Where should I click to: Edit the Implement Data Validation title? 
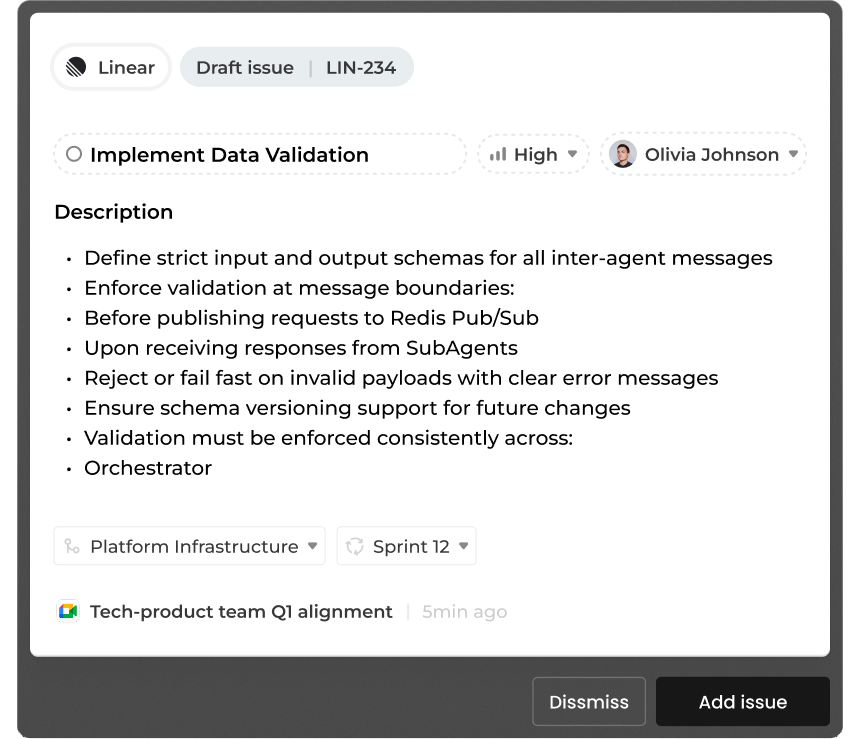(x=229, y=154)
